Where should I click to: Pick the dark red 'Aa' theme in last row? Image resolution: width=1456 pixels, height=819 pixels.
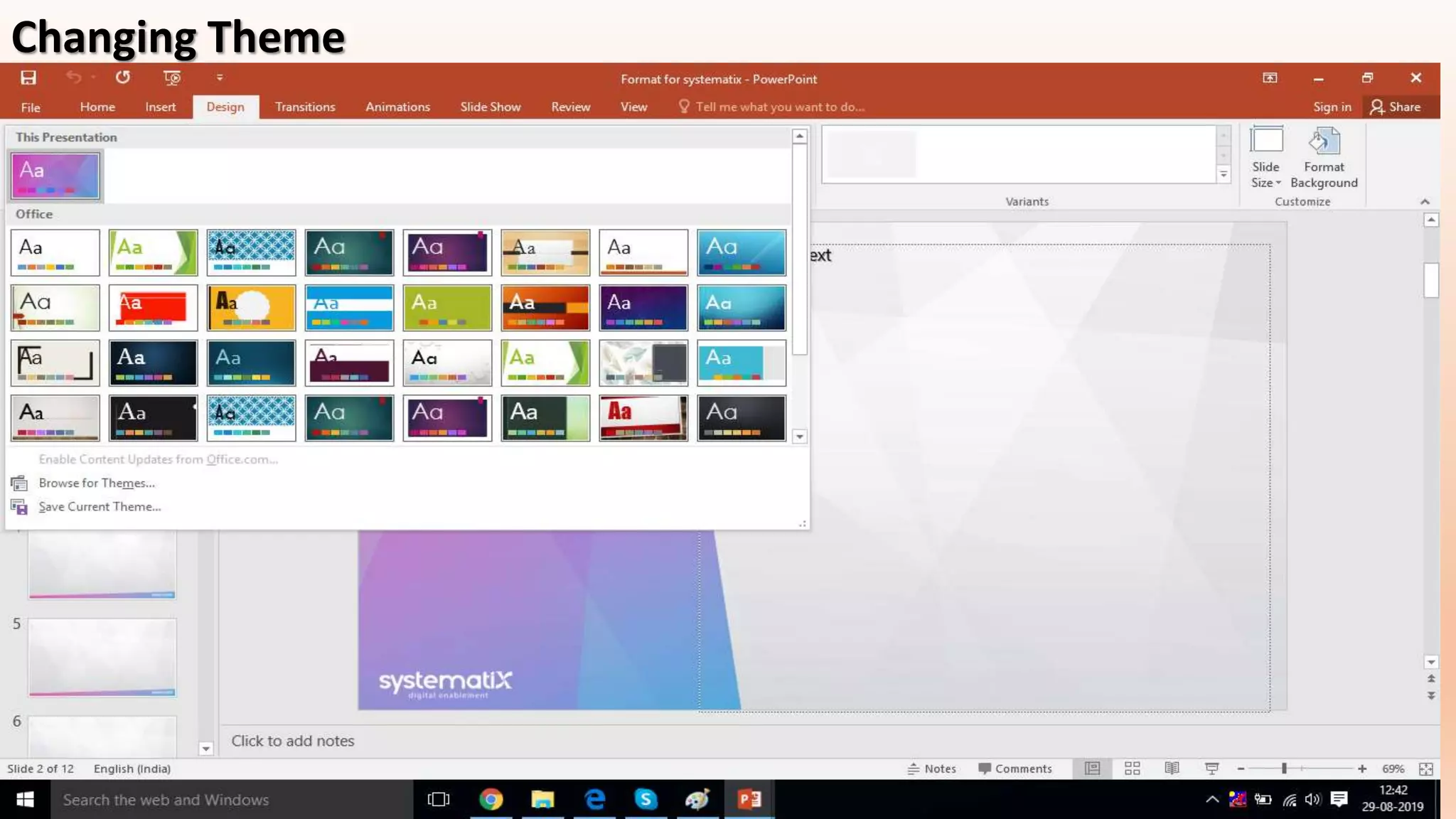pos(643,418)
